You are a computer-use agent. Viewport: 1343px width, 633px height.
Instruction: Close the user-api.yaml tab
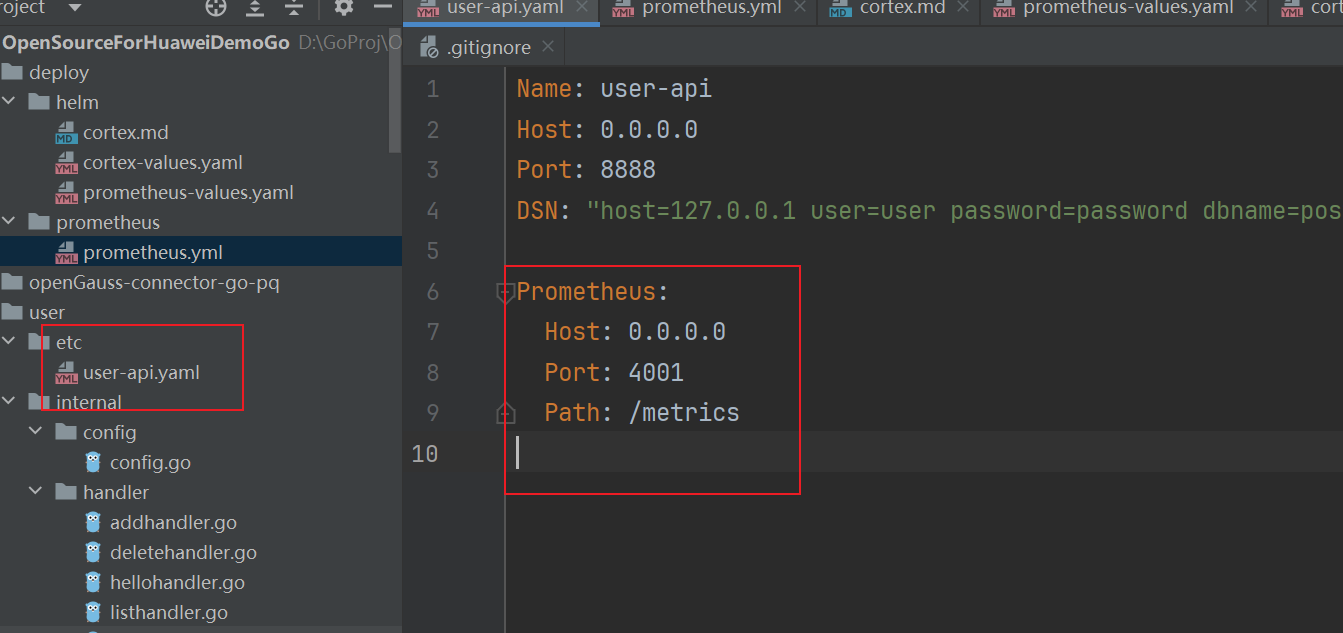[583, 8]
